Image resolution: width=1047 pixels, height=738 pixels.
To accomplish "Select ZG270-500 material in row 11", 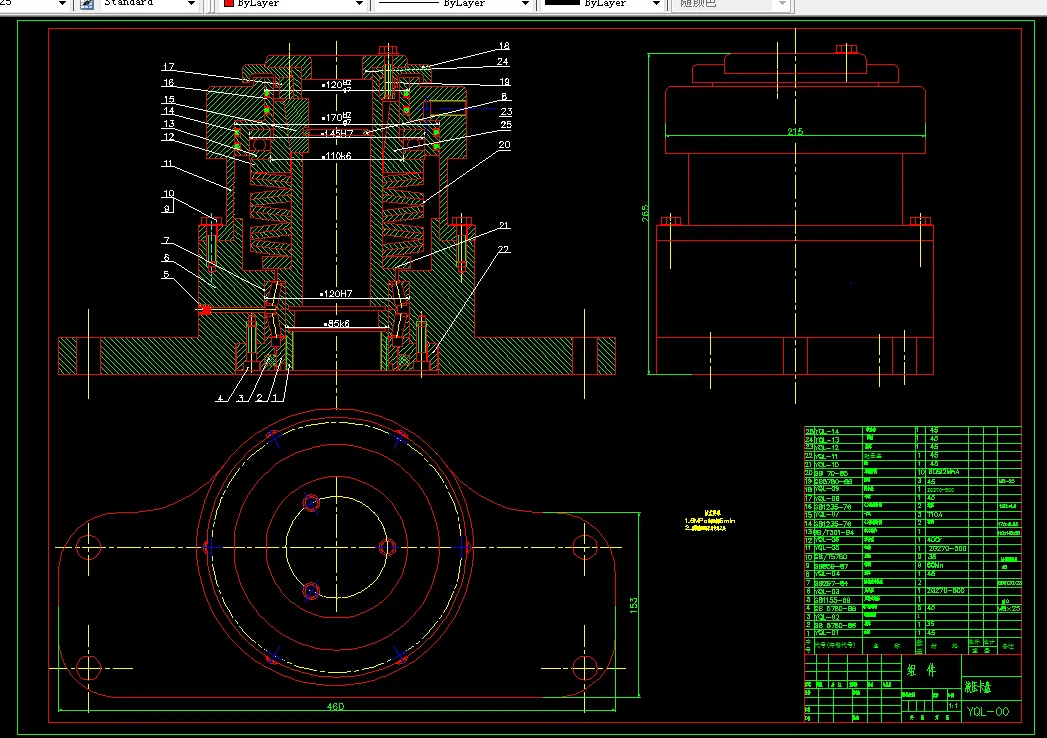I will pos(947,548).
